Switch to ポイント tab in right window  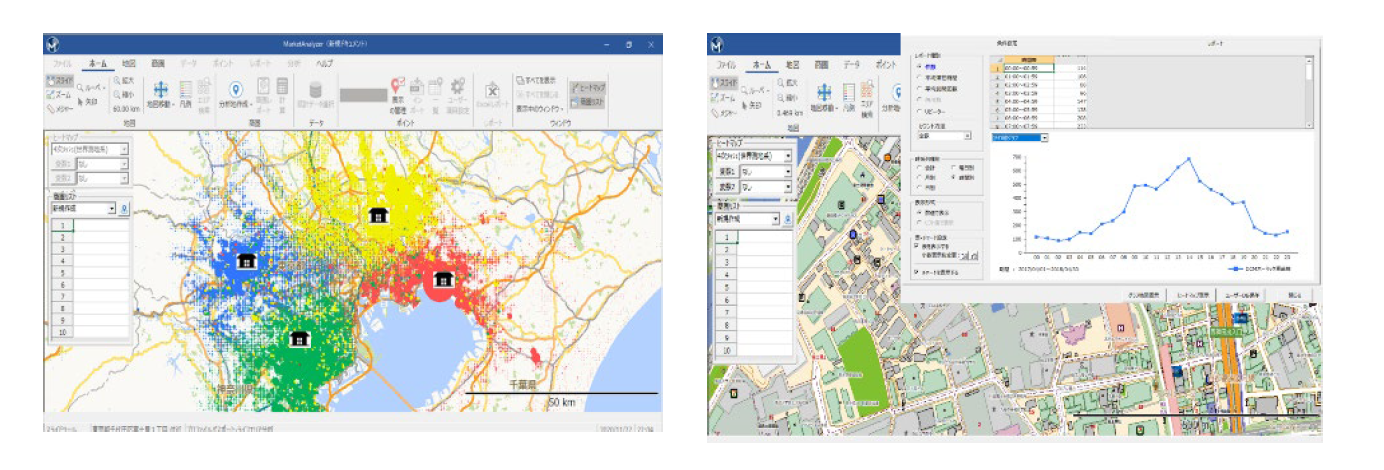(887, 63)
